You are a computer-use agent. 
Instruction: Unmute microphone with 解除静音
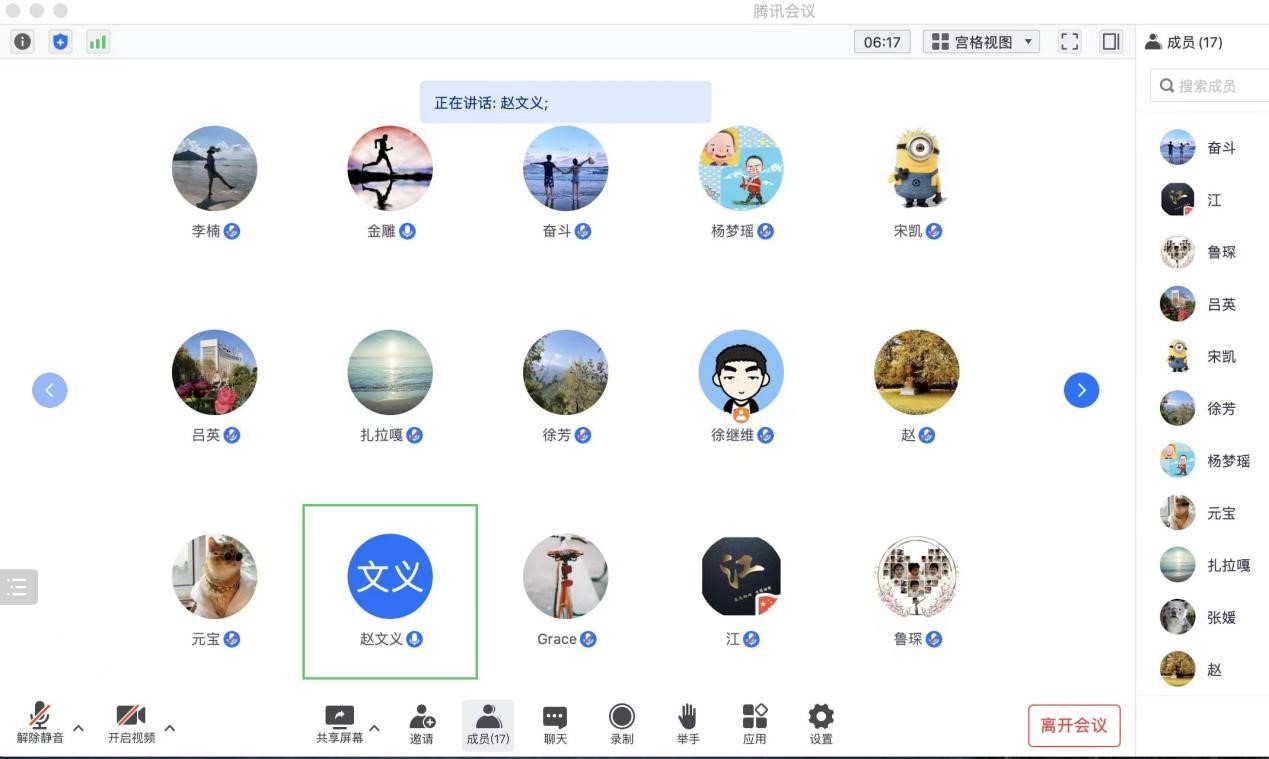pos(40,724)
